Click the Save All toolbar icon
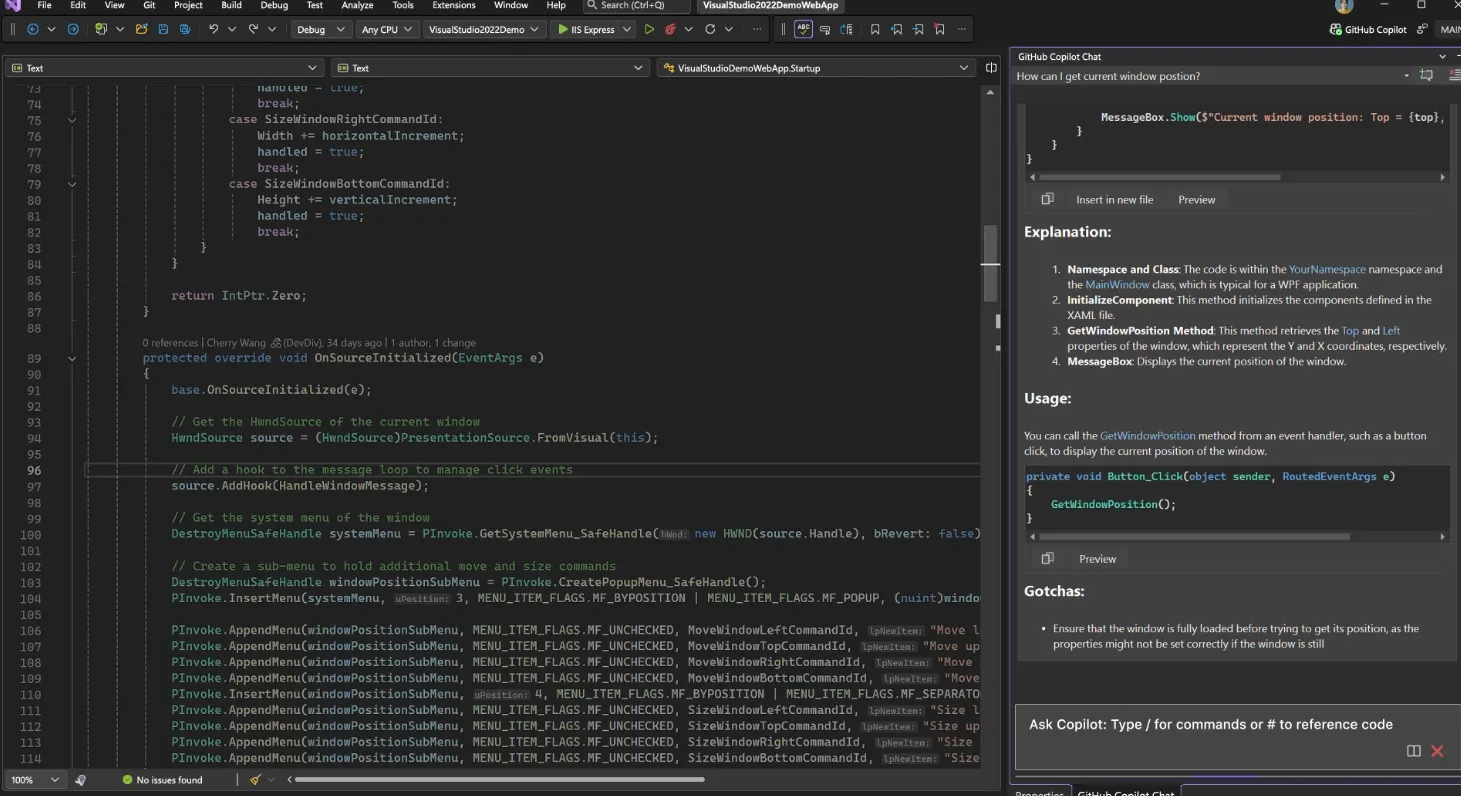This screenshot has height=796, width=1461. [x=185, y=29]
